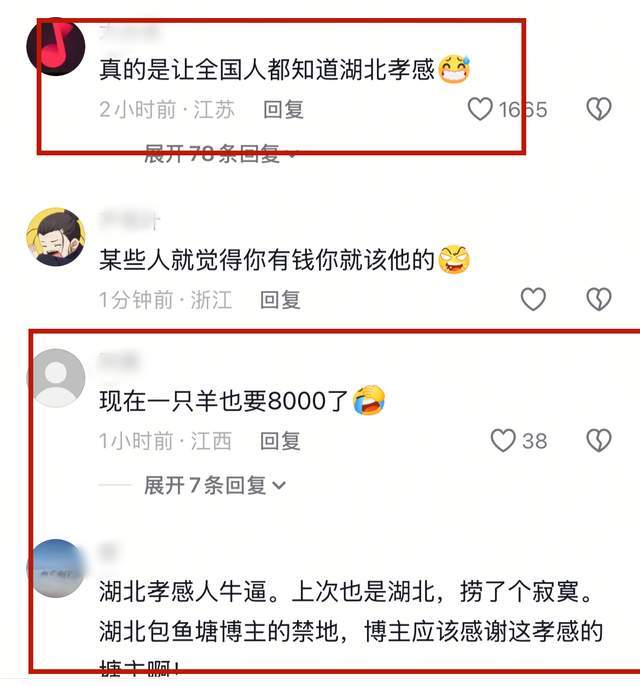Dislike the Jiangxi comment with 38 likes
Image resolution: width=640 pixels, height=686 pixels.
[598, 440]
